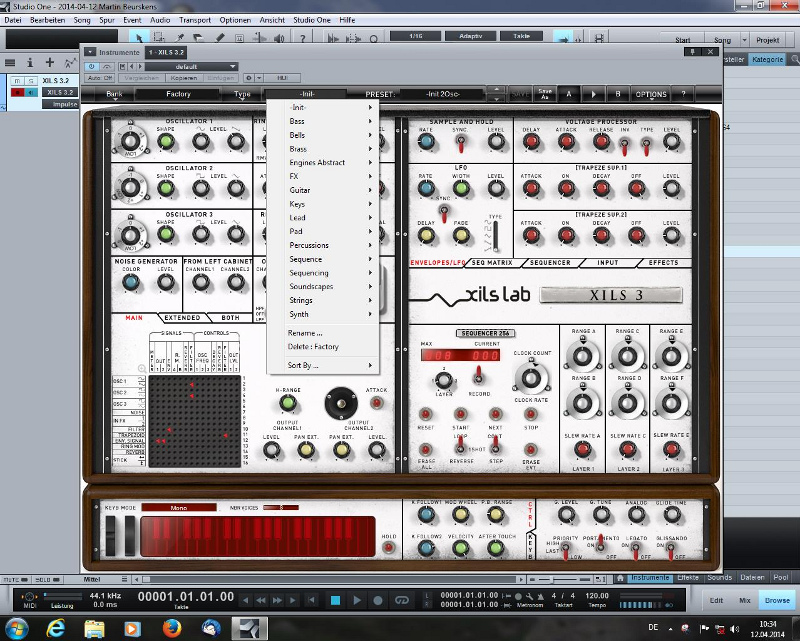Open the Browse panel button

(x=777, y=600)
